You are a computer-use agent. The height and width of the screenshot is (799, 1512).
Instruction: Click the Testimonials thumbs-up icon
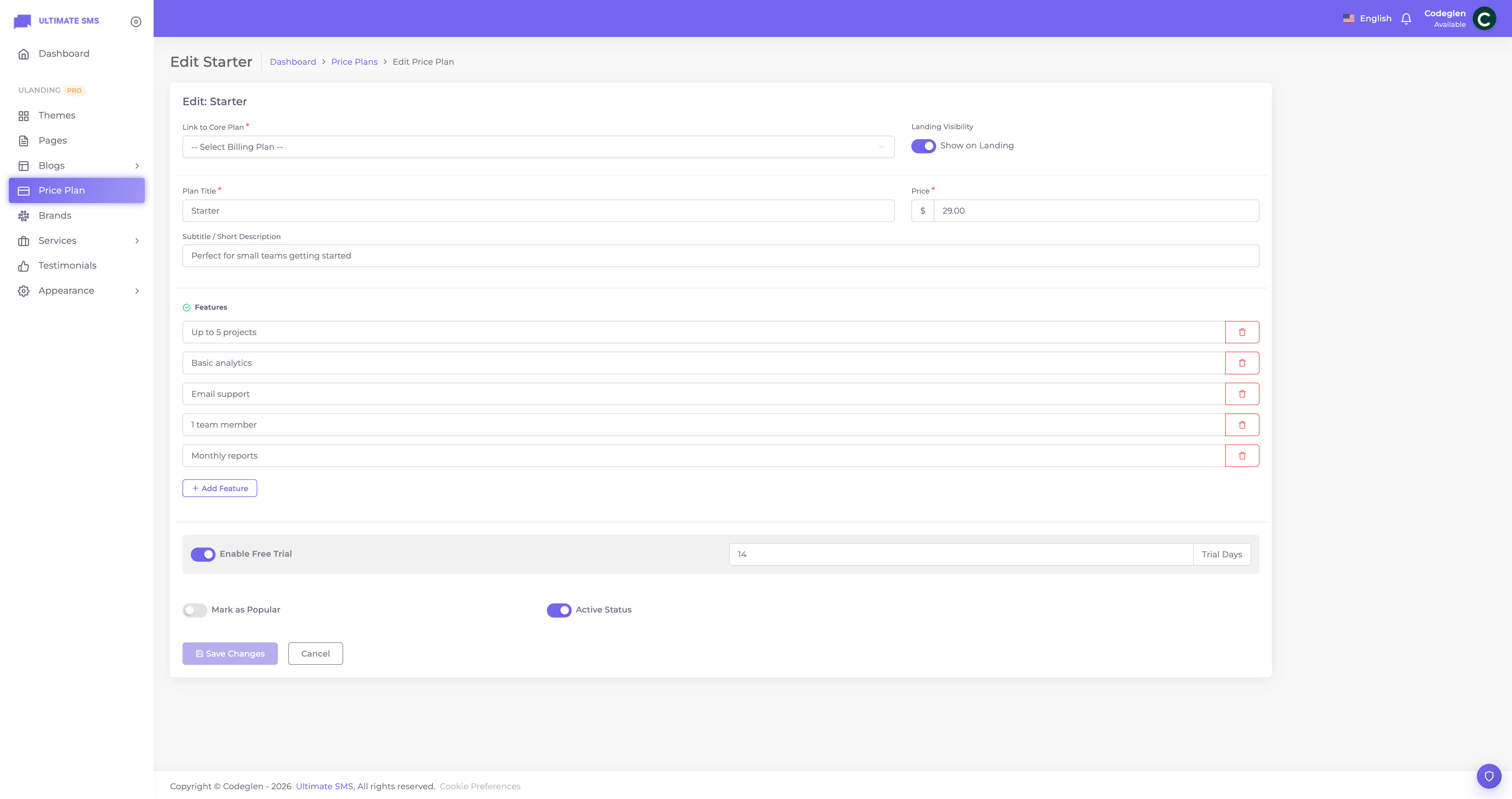(x=24, y=266)
